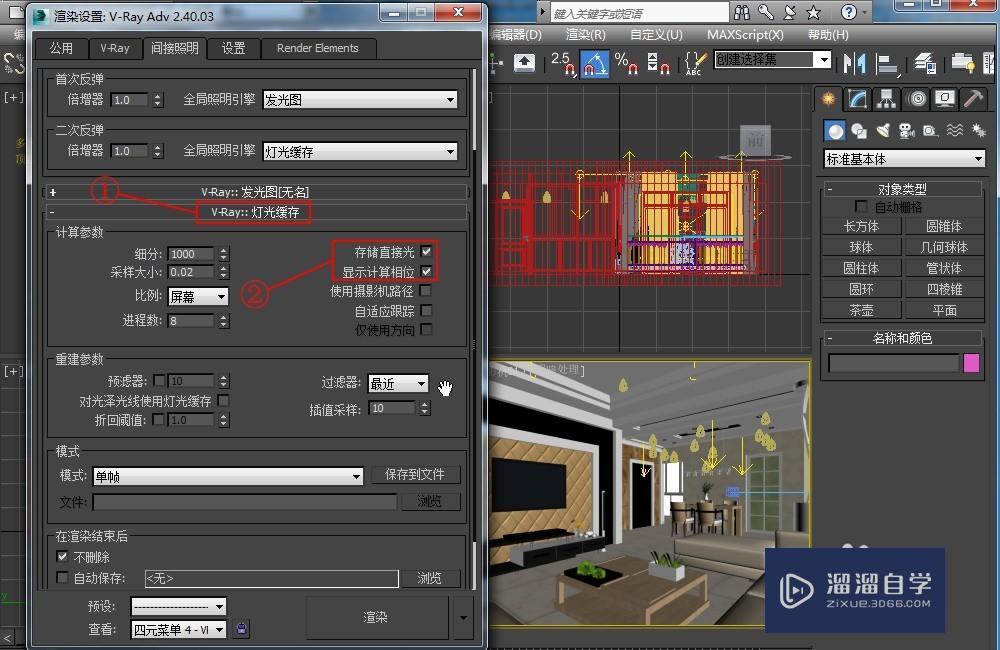The height and width of the screenshot is (650, 1000).
Task: Open the Lights creation icon
Action: pos(883,129)
